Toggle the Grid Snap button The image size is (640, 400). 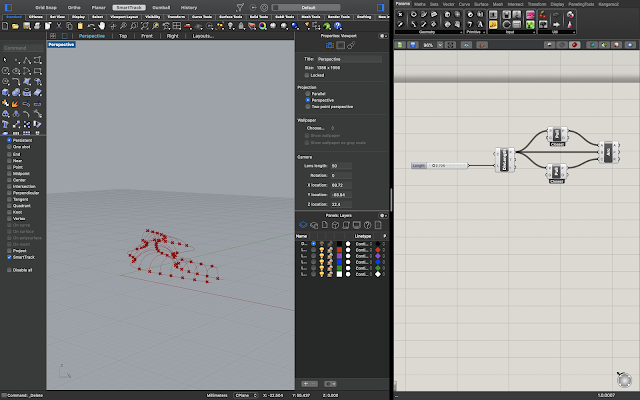pos(46,7)
